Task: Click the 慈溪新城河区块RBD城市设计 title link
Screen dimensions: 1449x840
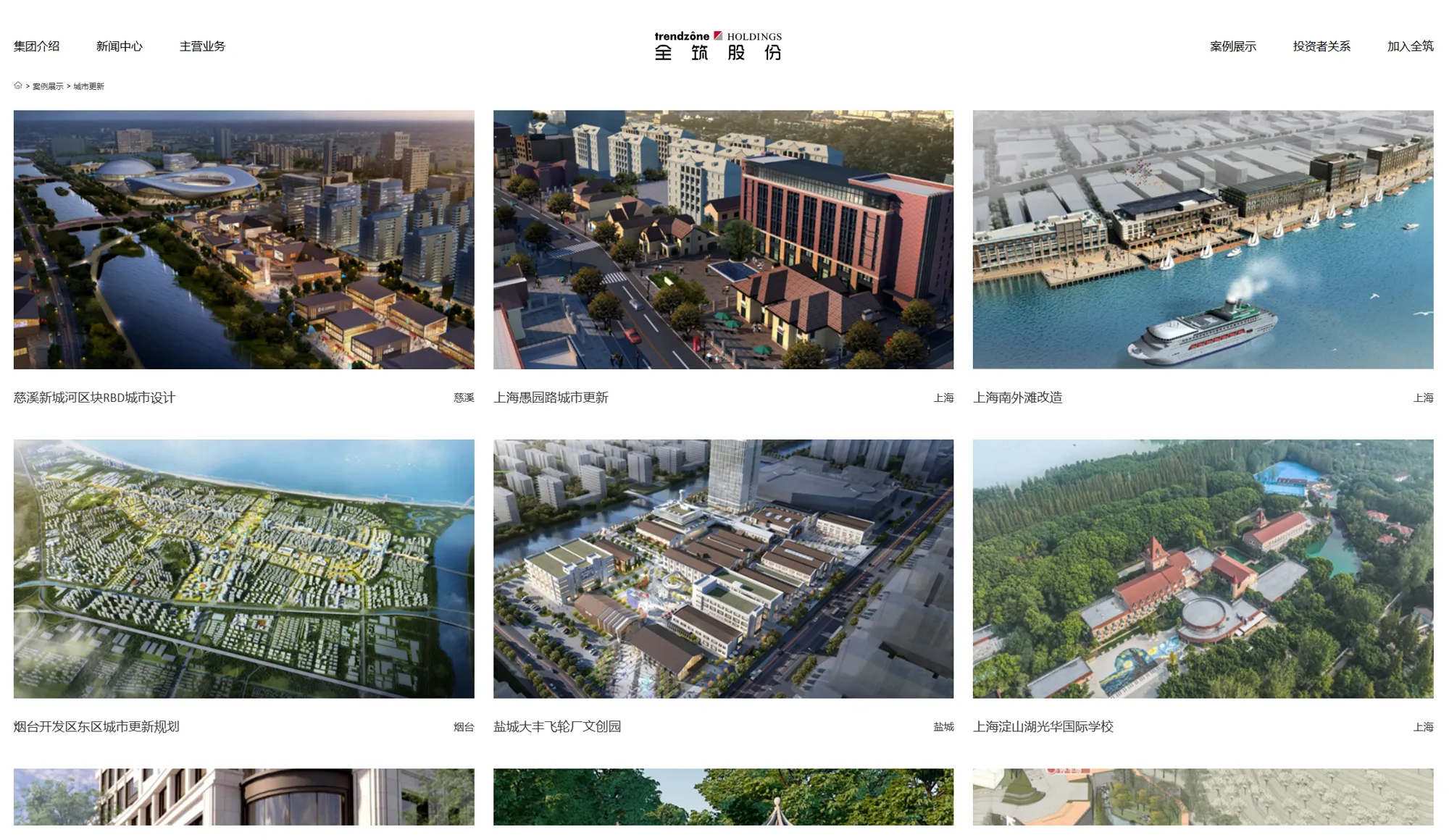Action: tap(94, 398)
